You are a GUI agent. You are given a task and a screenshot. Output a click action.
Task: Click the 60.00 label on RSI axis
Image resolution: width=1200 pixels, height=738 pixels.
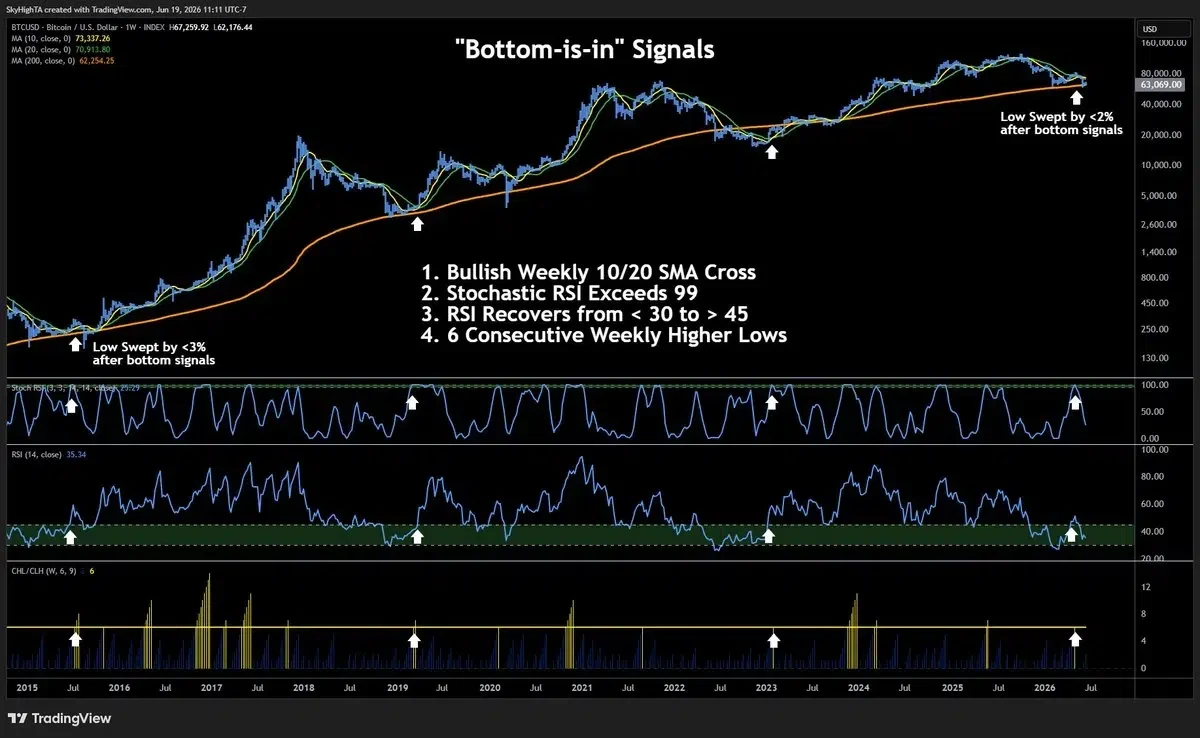tap(1151, 504)
